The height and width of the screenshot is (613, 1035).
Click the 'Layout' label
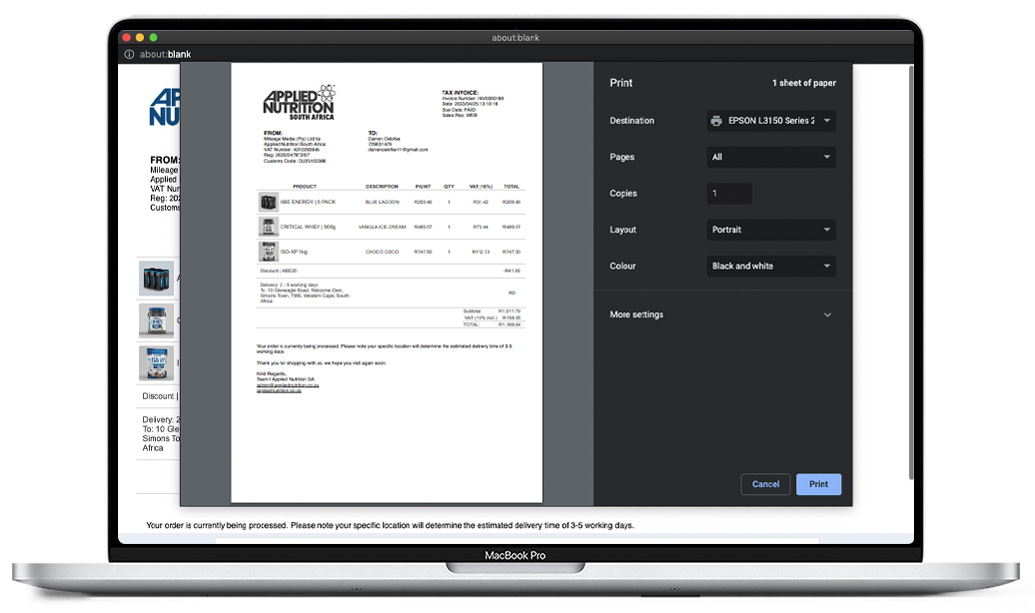622,230
